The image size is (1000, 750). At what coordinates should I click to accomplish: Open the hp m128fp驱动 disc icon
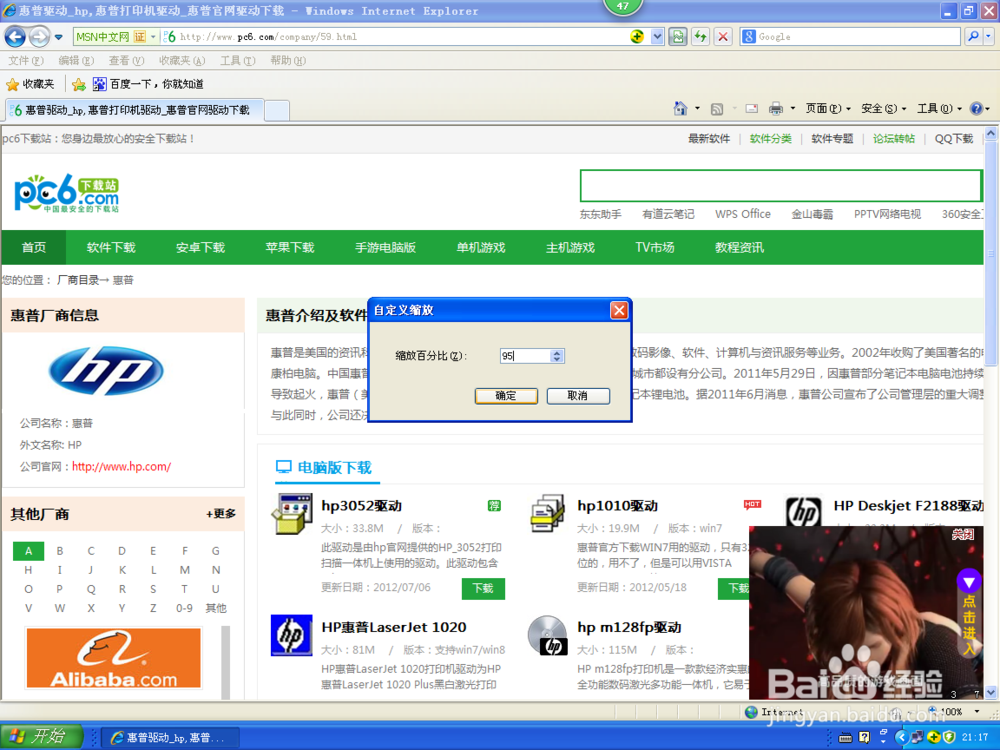(547, 635)
